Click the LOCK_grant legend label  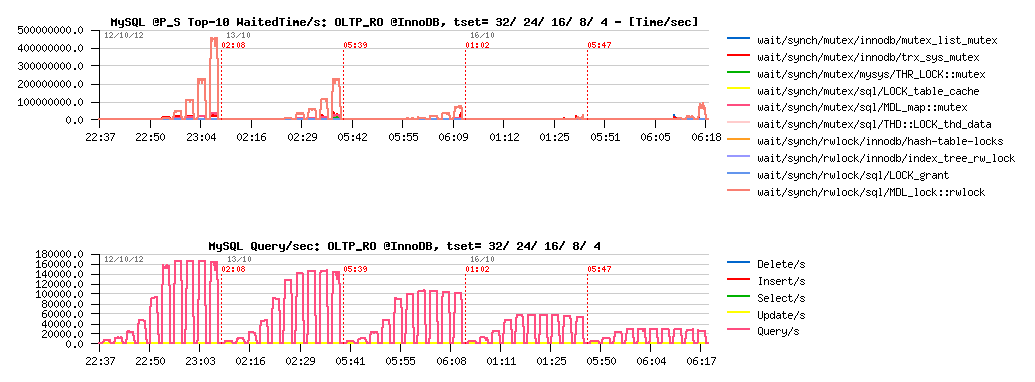tap(853, 175)
